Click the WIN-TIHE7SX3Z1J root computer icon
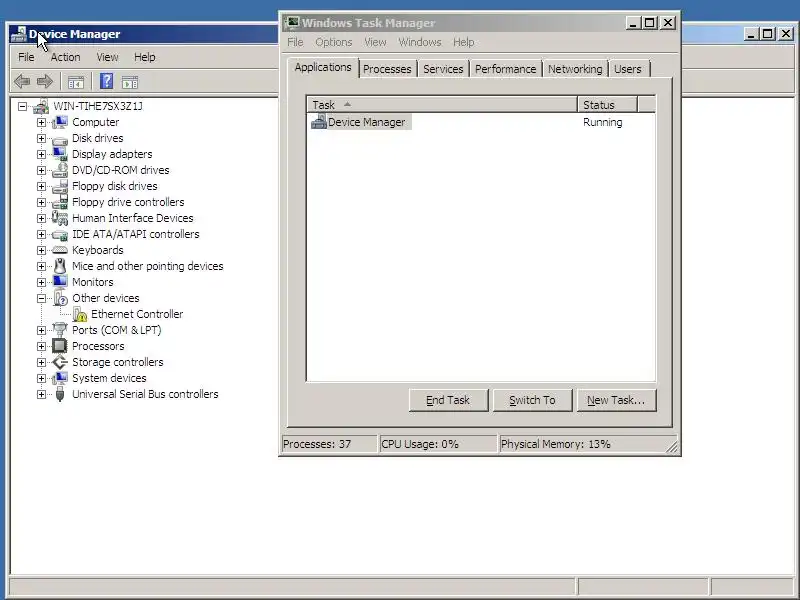Viewport: 800px width, 600px height. click(x=41, y=106)
